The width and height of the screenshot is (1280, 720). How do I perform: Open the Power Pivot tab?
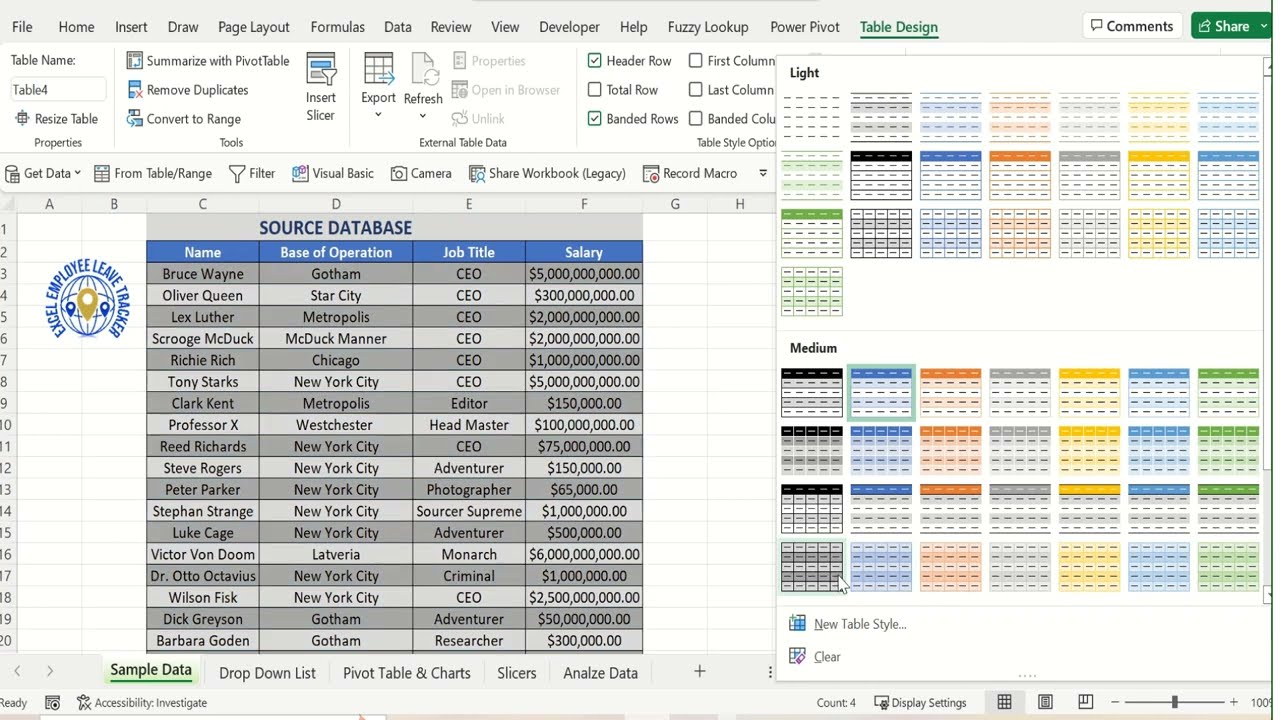[805, 27]
